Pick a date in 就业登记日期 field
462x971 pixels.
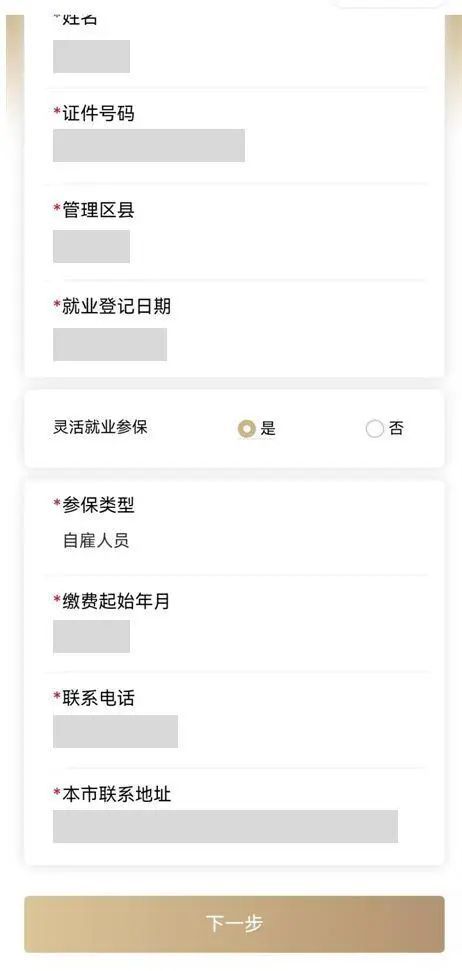coord(110,344)
